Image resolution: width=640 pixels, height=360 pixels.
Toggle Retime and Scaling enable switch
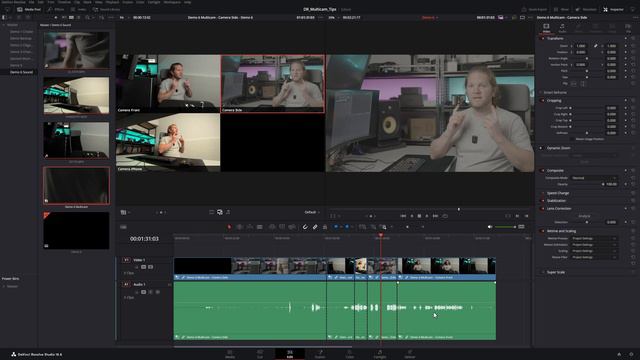[542, 231]
